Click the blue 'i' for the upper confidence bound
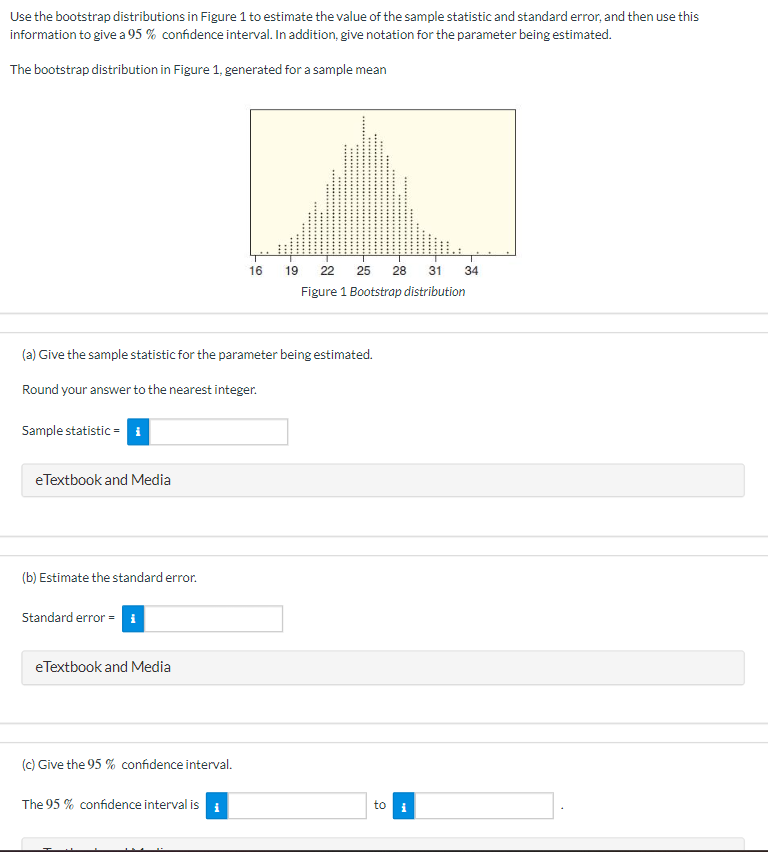 click(402, 805)
